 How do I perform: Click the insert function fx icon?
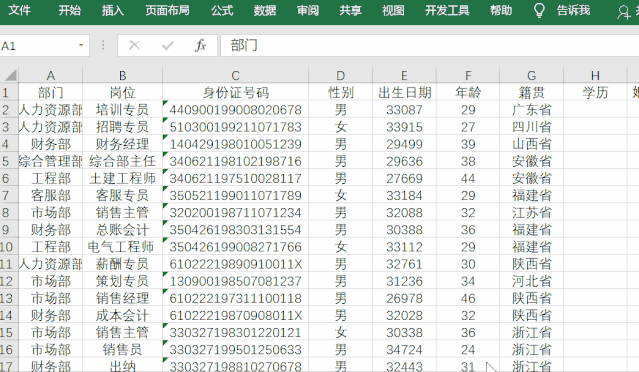(200, 45)
